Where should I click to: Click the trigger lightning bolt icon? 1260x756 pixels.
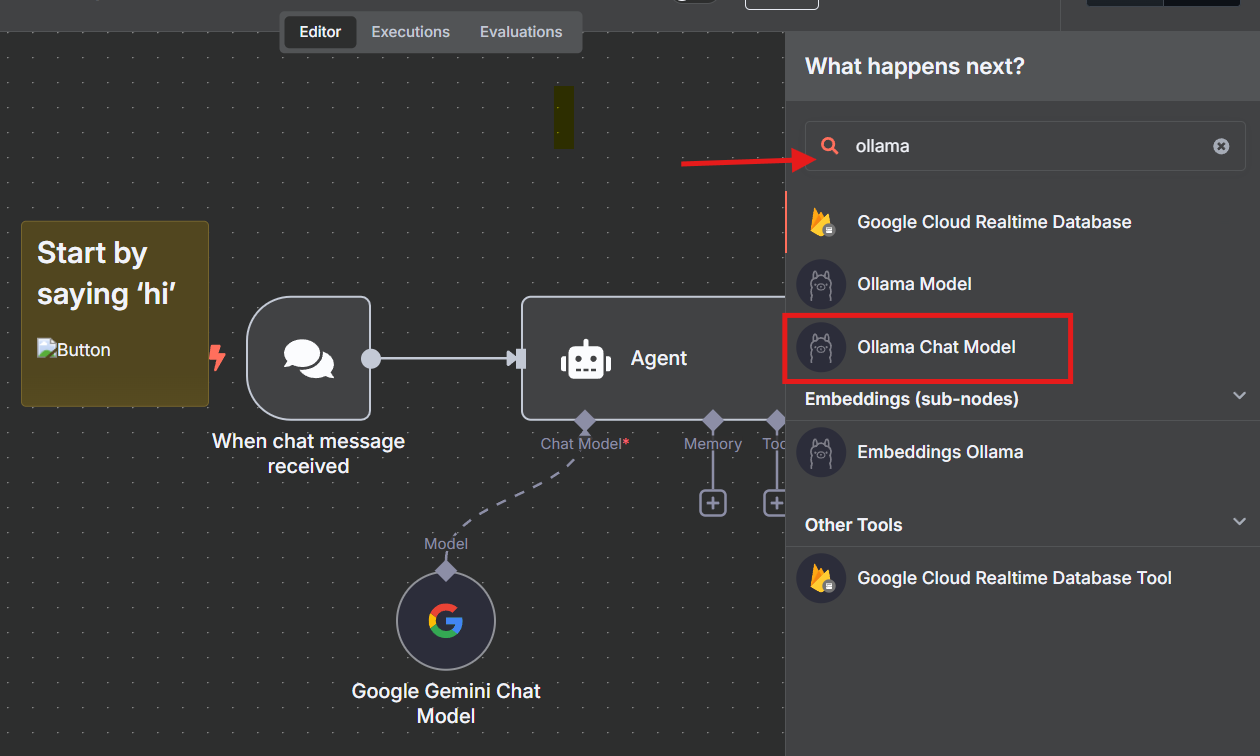point(217,358)
